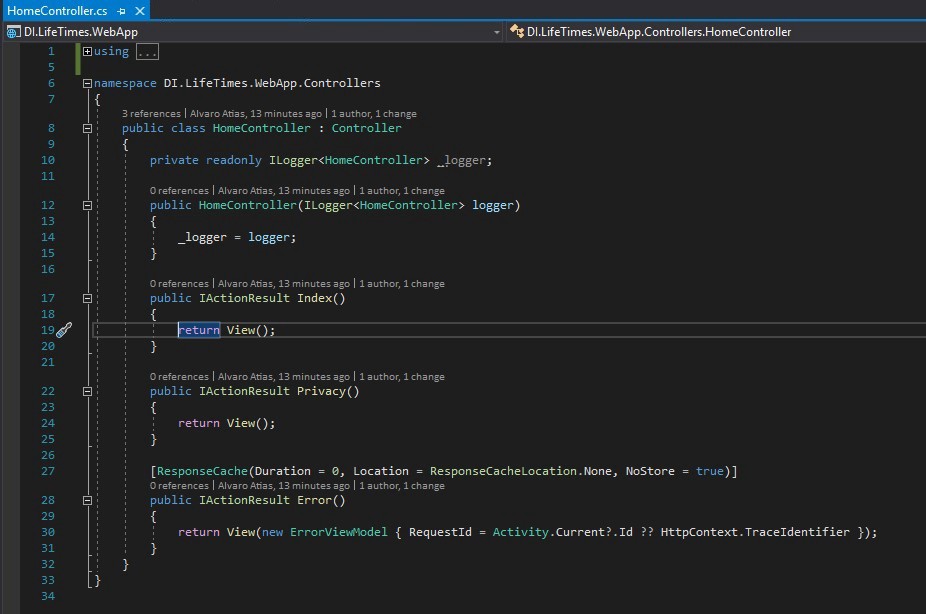Click the '3 references' CodeLens link above HomeController class

click(x=151, y=114)
